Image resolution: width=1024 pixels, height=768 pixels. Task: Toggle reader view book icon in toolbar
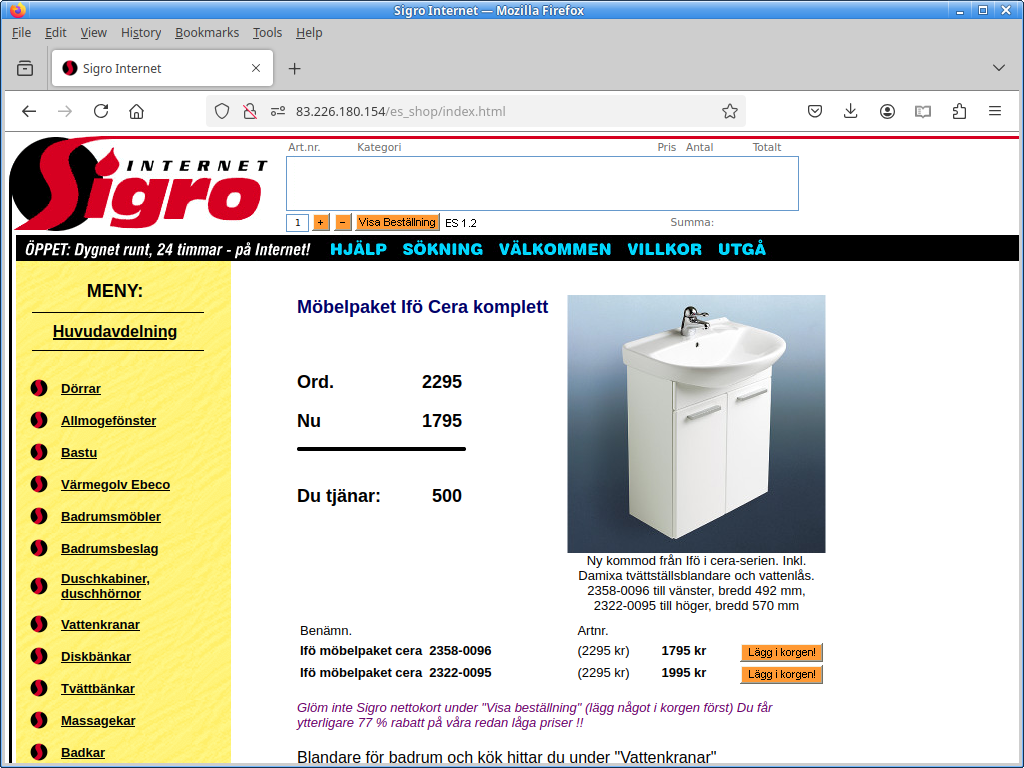tap(923, 111)
